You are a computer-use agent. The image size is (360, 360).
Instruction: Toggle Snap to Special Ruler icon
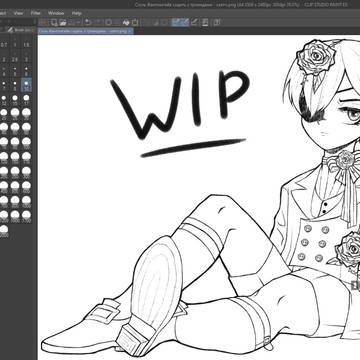click(185, 22)
